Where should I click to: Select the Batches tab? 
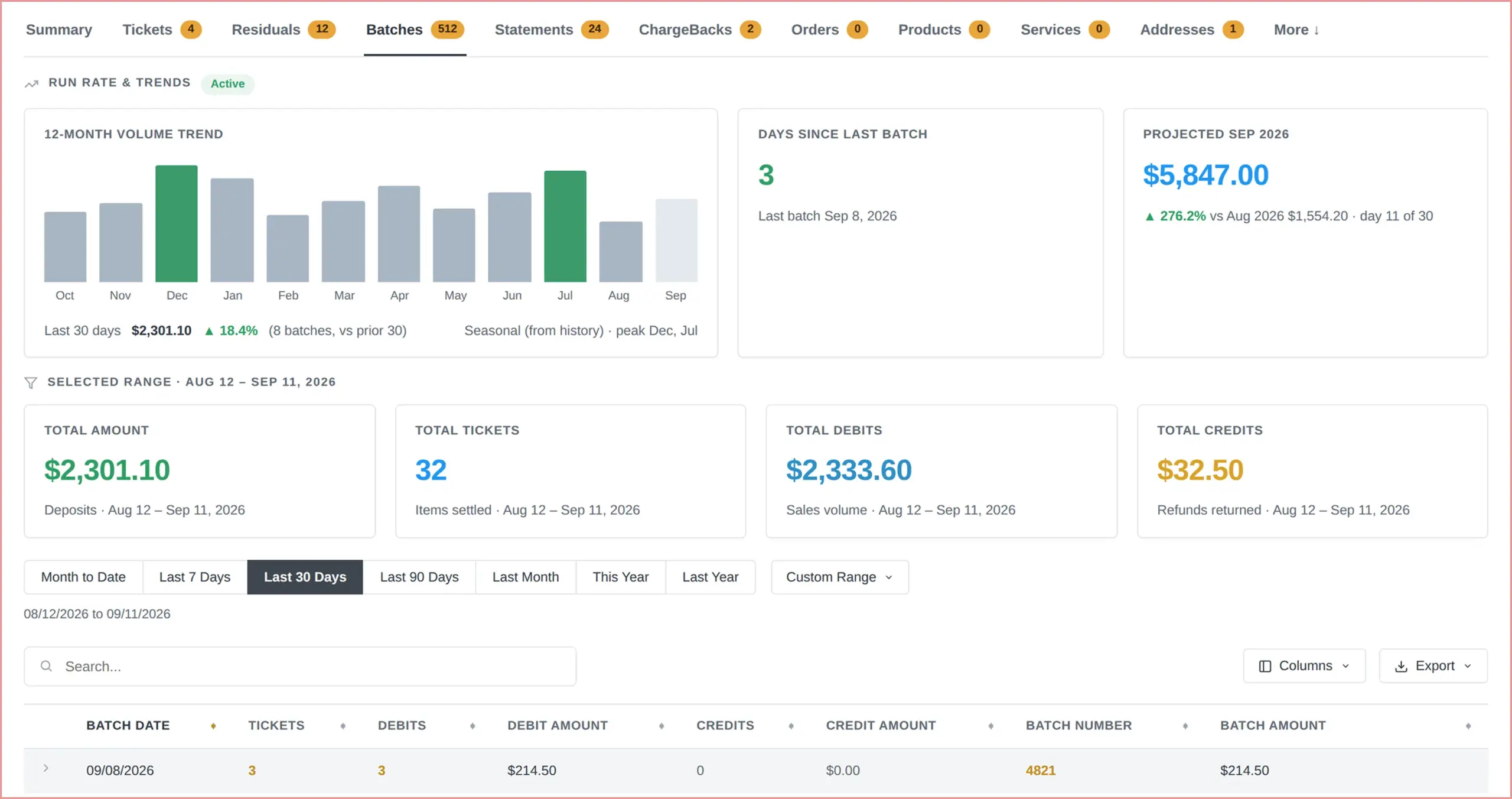415,30
